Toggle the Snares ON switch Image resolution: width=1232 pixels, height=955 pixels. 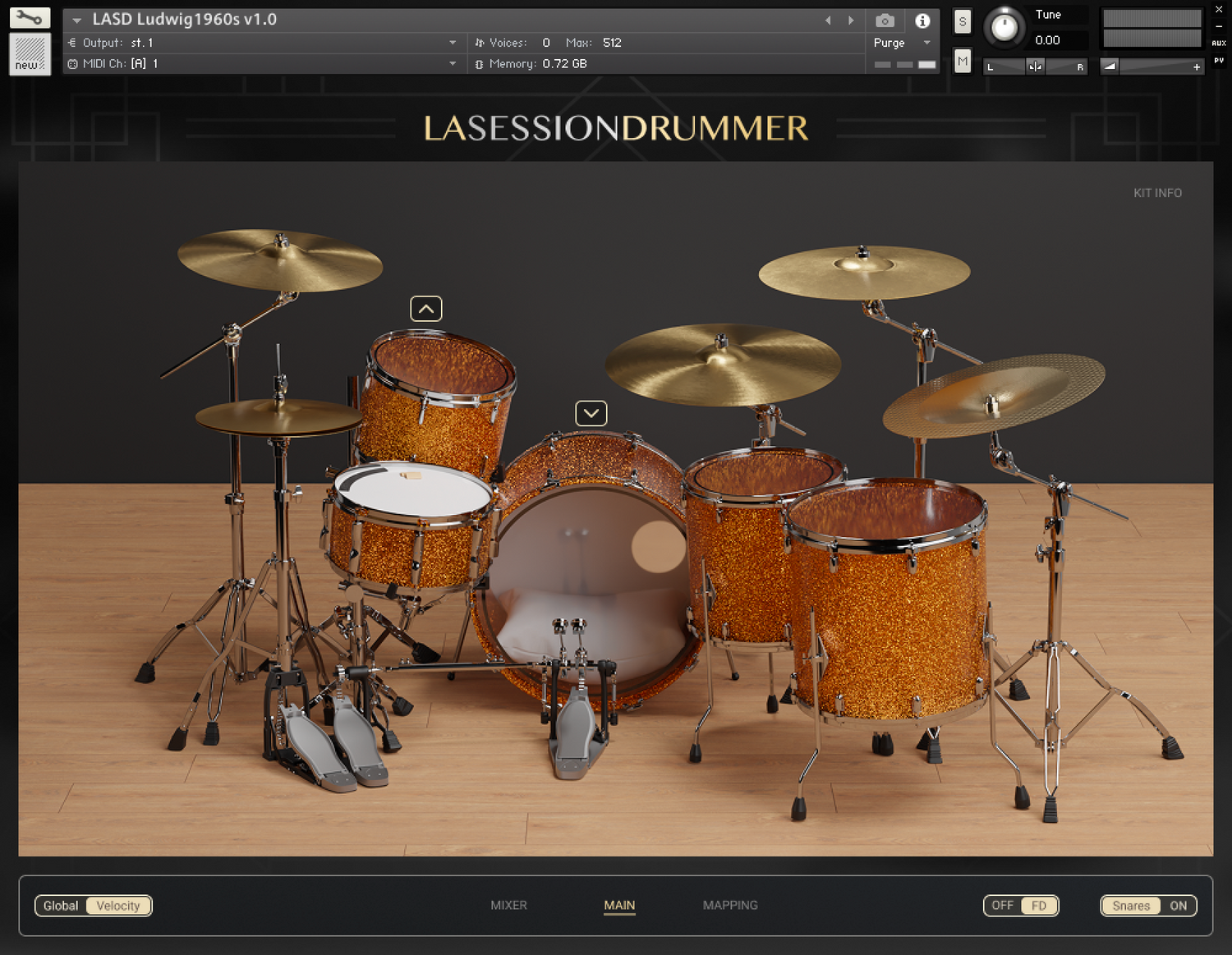[1148, 906]
